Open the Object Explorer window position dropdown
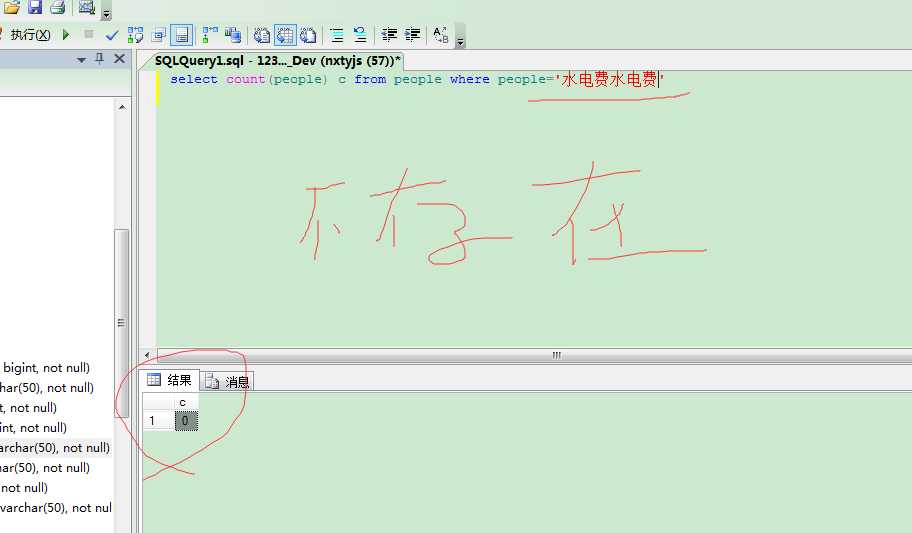 pyautogui.click(x=81, y=59)
